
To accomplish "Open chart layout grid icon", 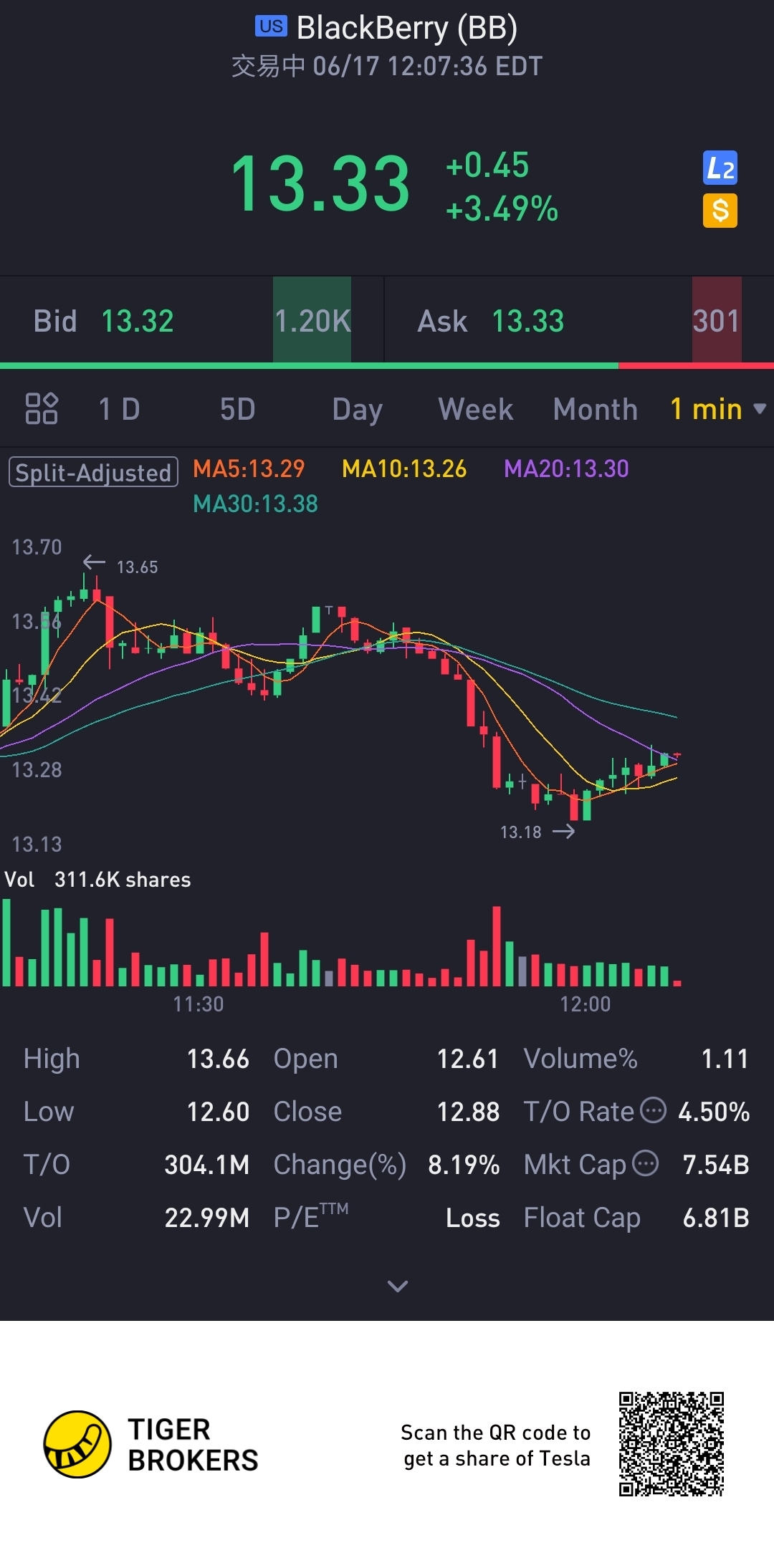I will [42, 409].
